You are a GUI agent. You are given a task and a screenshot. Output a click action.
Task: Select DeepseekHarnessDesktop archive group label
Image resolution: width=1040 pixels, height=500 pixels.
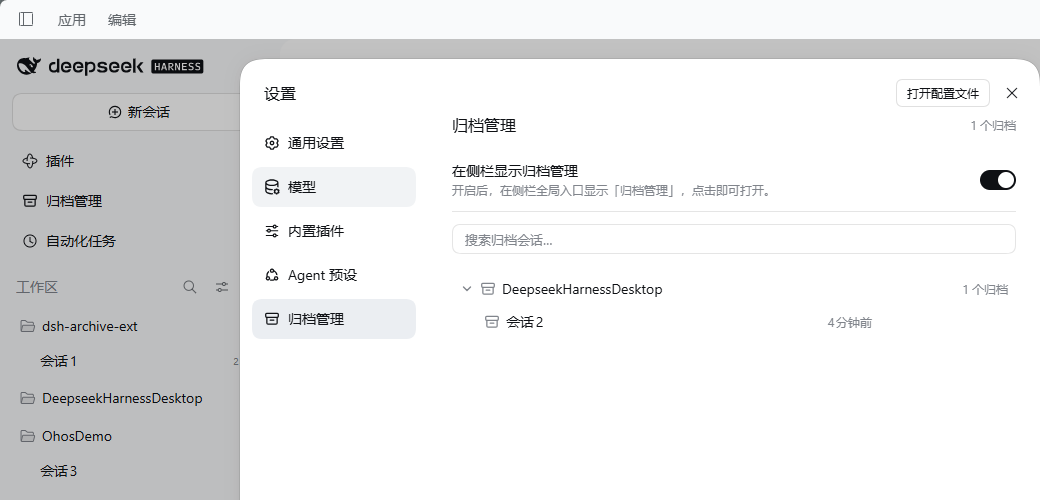[582, 289]
